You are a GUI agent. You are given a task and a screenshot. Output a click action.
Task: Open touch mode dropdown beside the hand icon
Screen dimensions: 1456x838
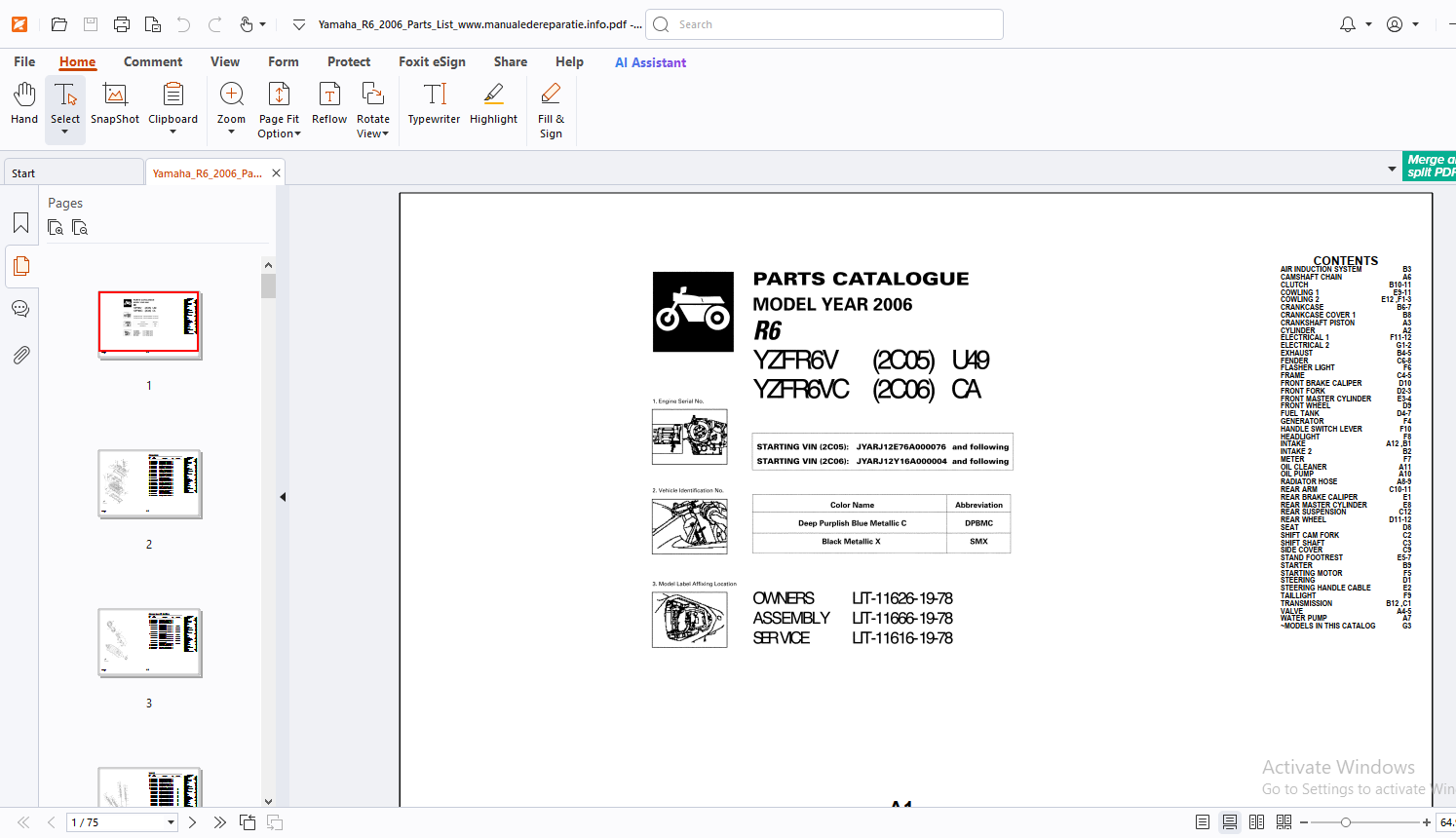(263, 24)
